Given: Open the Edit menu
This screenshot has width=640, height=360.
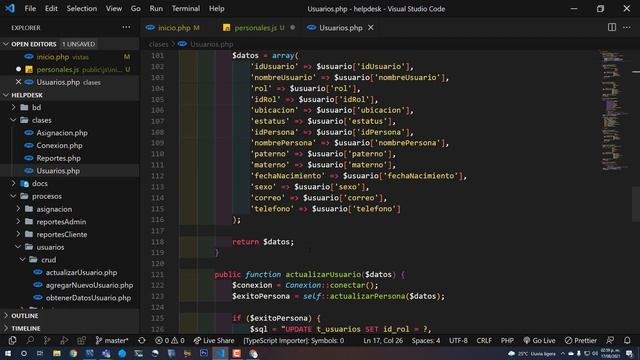Looking at the screenshot, I should [x=51, y=8].
